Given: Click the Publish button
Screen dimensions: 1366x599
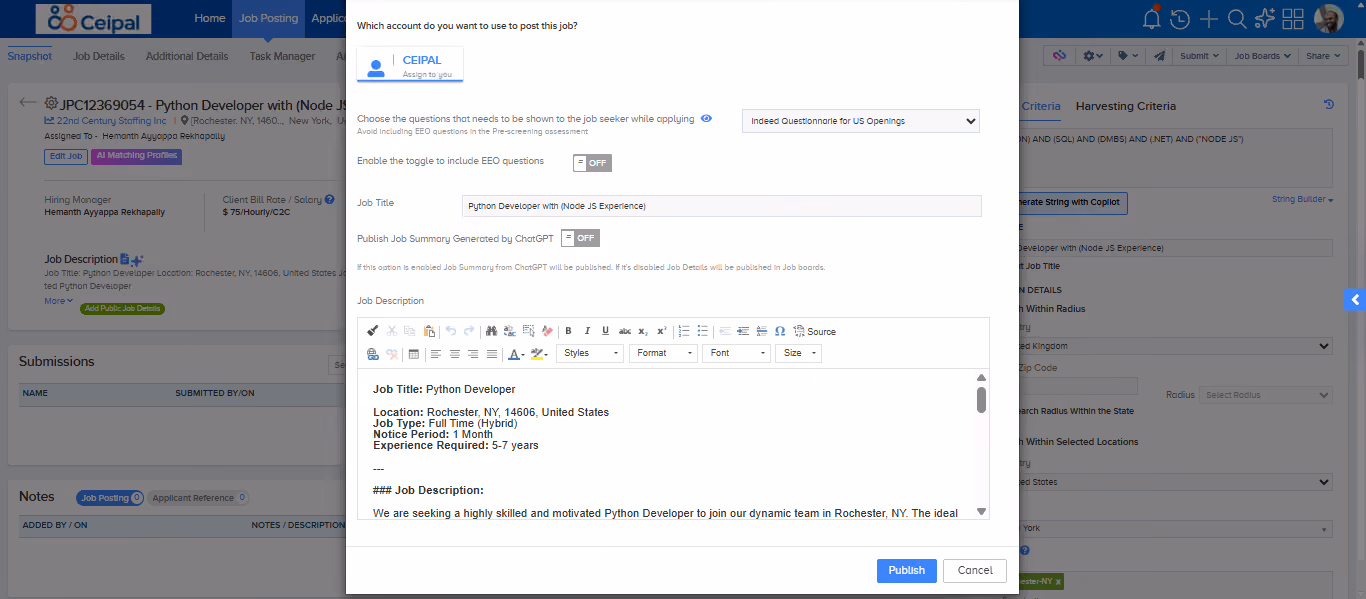Looking at the screenshot, I should point(907,570).
